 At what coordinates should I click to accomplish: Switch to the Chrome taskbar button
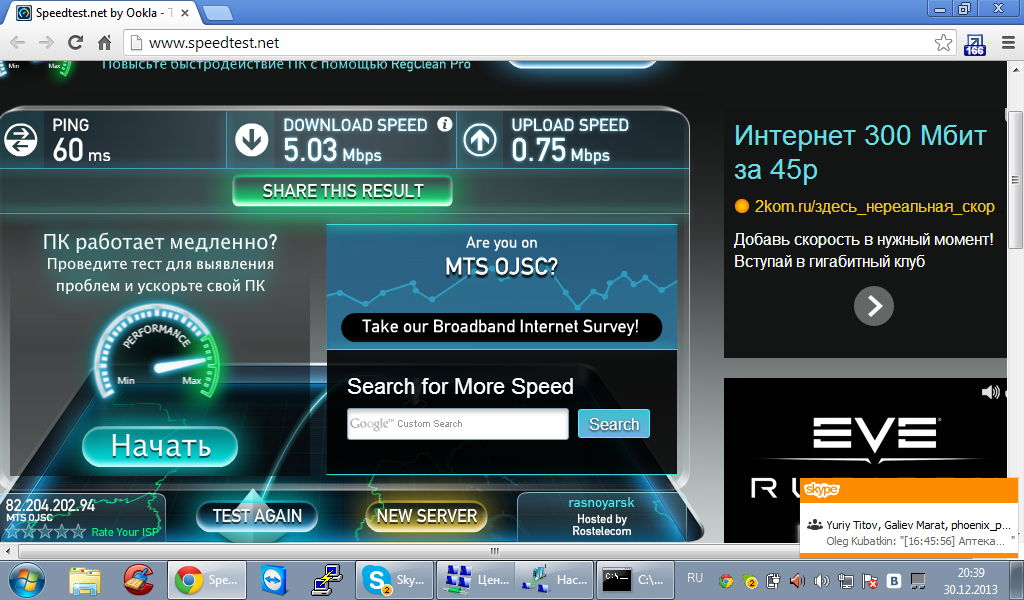tap(207, 580)
